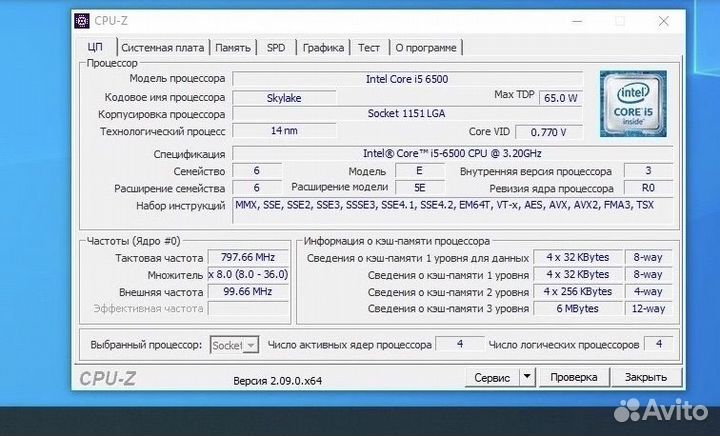This screenshot has height=436, width=720.
Task: Click the Socket 1151 LGA field
Action: click(407, 113)
